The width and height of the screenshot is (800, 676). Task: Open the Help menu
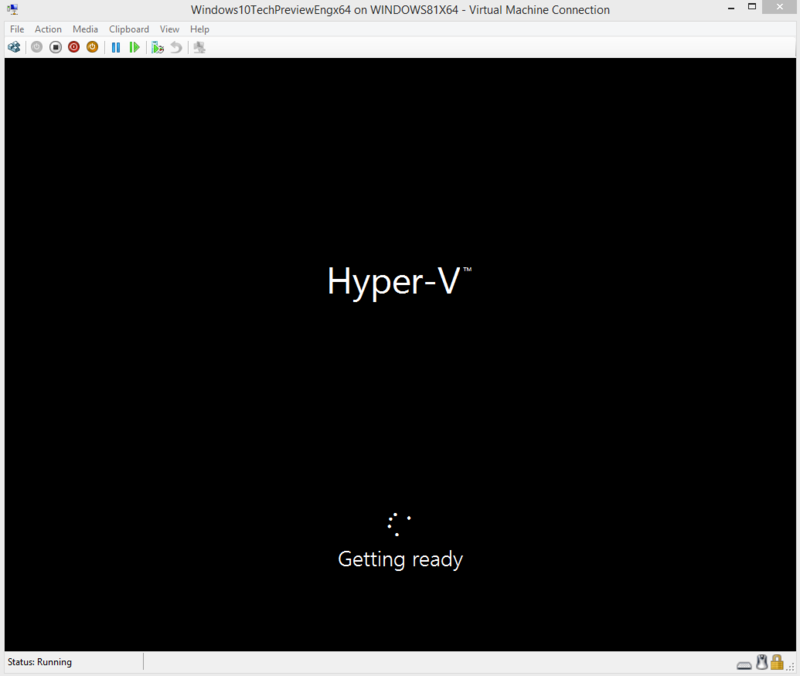pos(199,29)
